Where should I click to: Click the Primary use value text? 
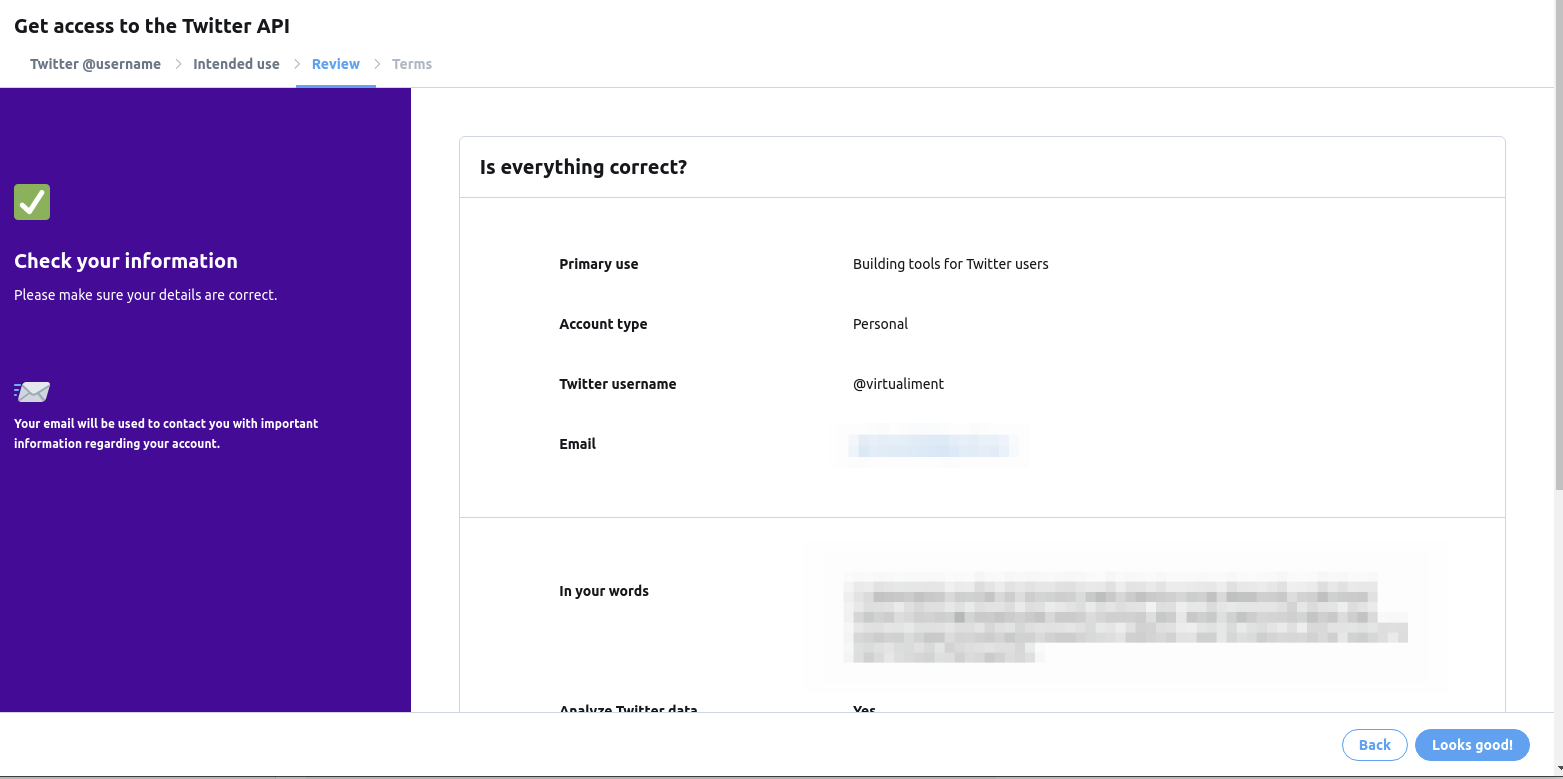coord(950,263)
